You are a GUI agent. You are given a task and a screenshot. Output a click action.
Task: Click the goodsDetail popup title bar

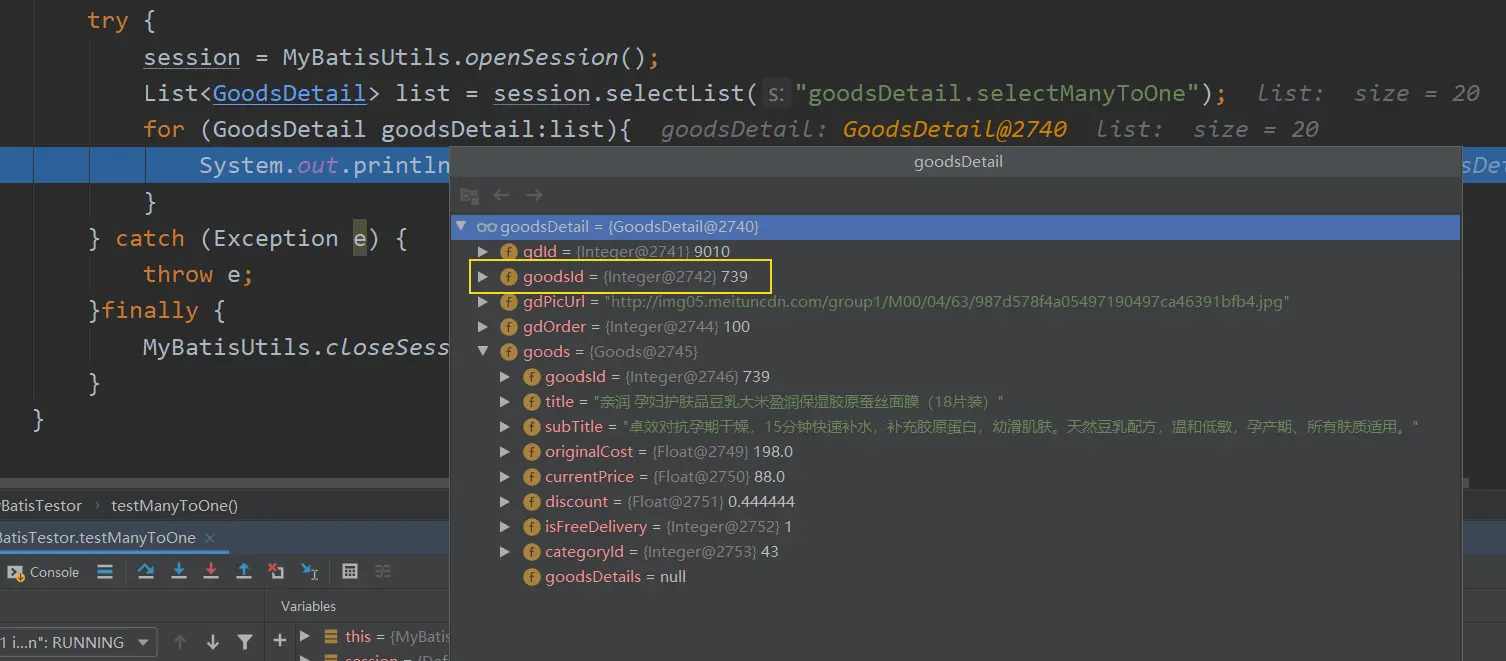tap(958, 161)
